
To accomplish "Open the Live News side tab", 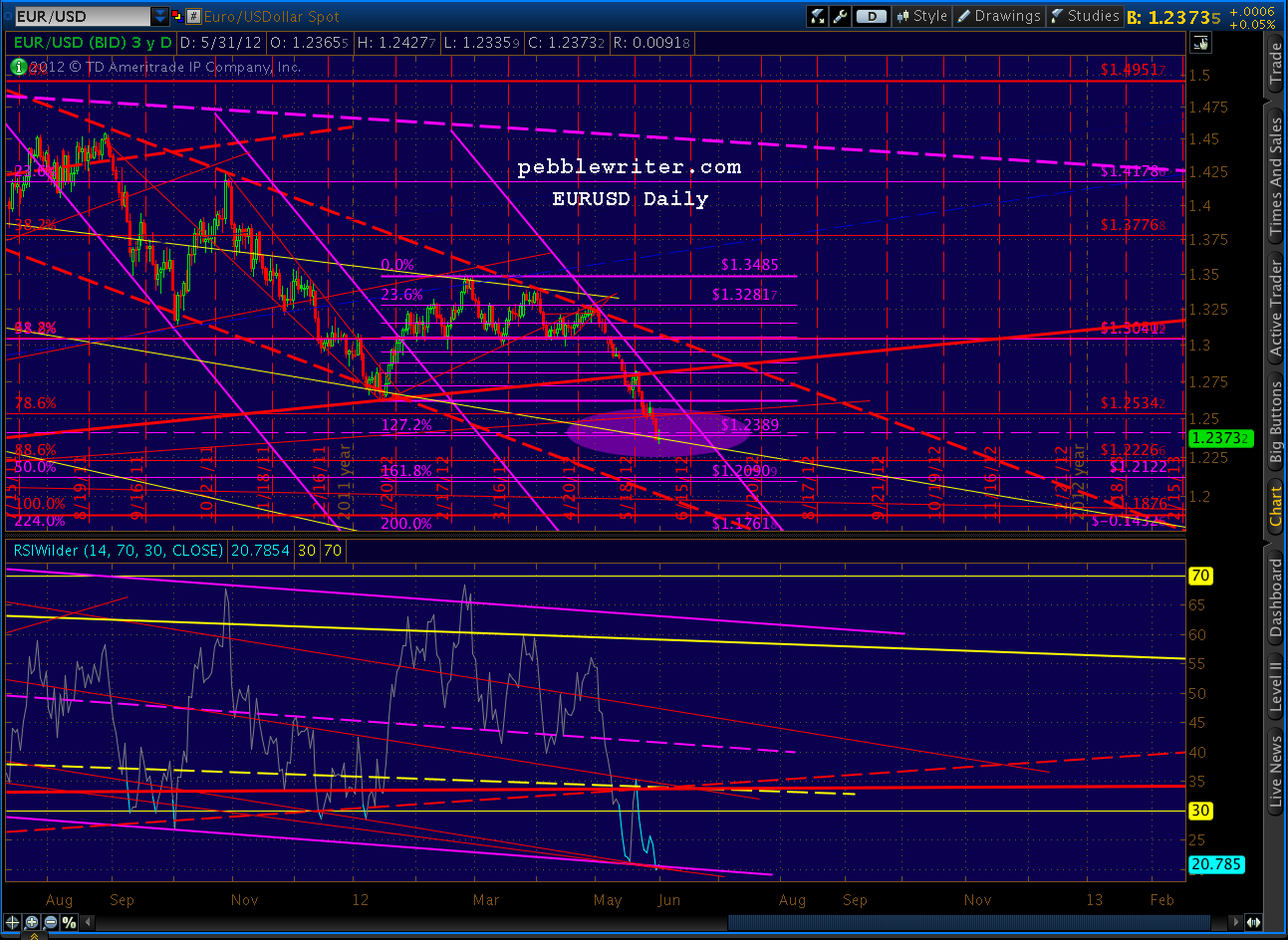I will point(1276,773).
